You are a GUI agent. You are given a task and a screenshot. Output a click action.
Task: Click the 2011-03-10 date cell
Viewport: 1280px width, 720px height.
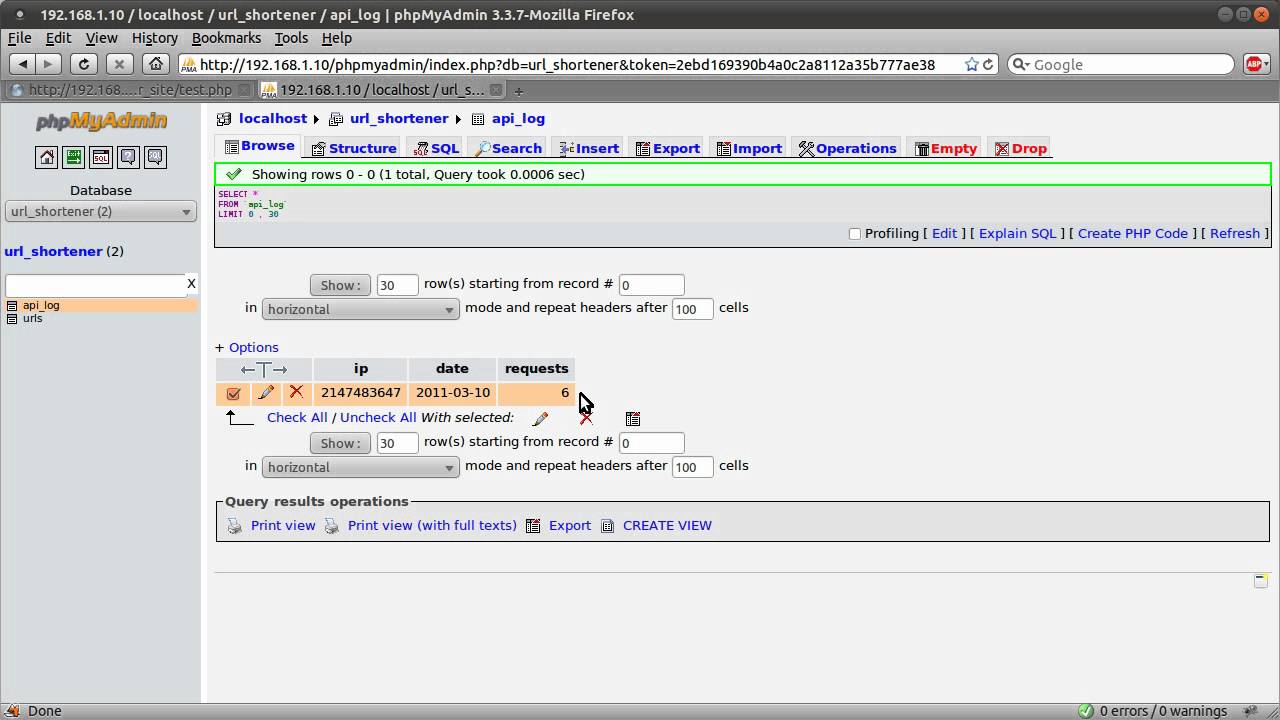(x=453, y=393)
